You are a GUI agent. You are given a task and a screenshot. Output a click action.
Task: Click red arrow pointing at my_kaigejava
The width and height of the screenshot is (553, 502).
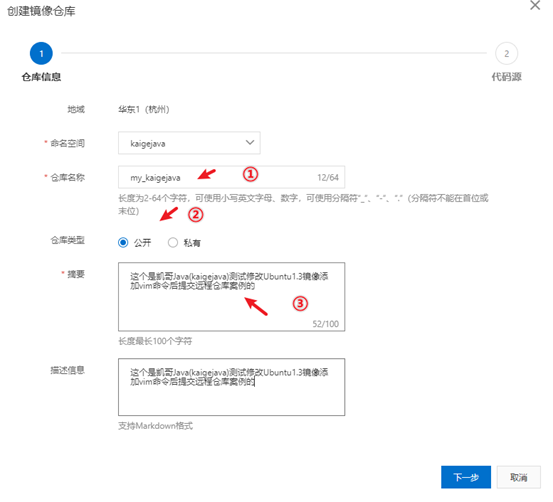tap(207, 174)
